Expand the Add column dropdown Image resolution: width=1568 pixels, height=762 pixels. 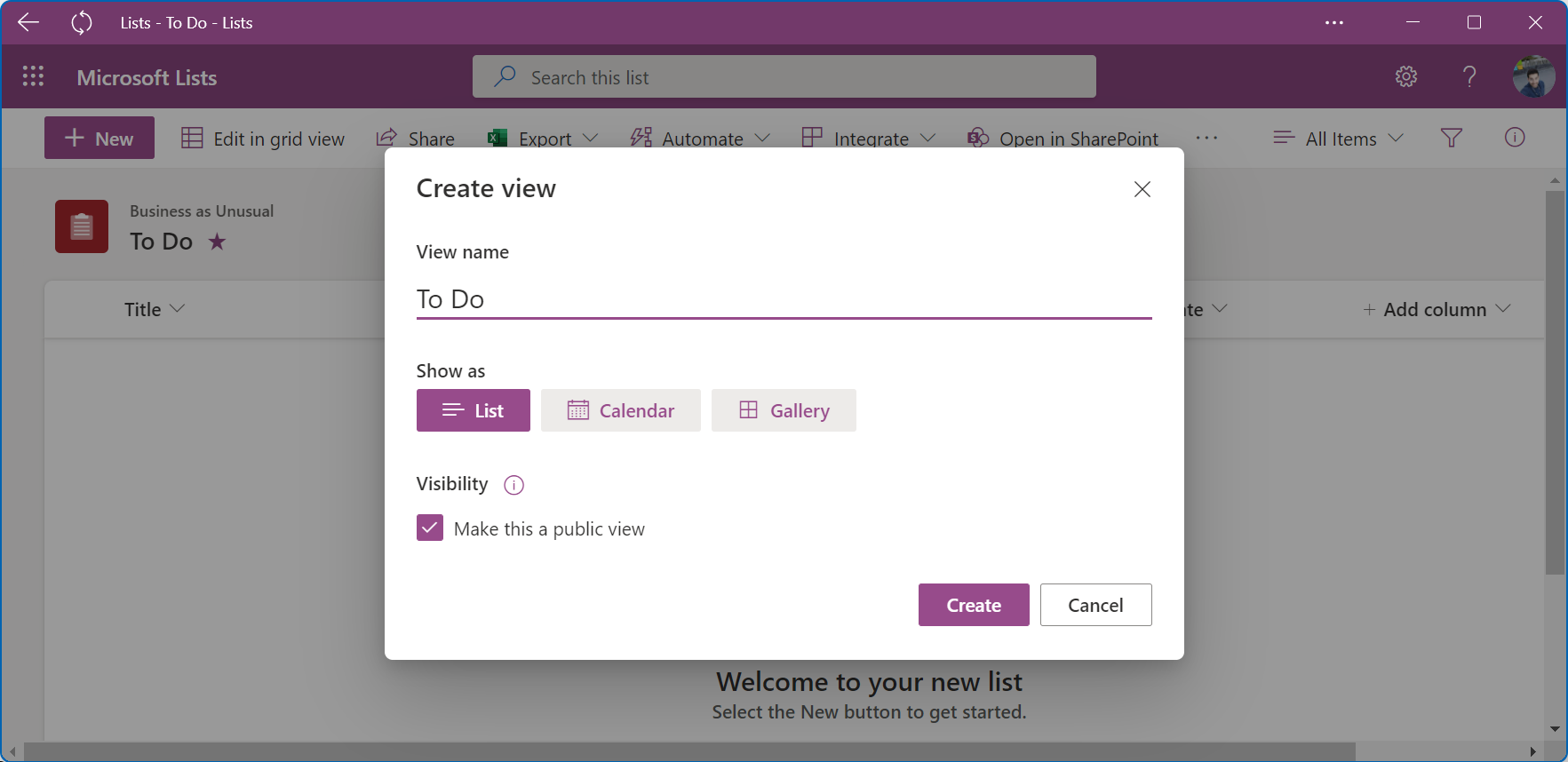[x=1436, y=309]
